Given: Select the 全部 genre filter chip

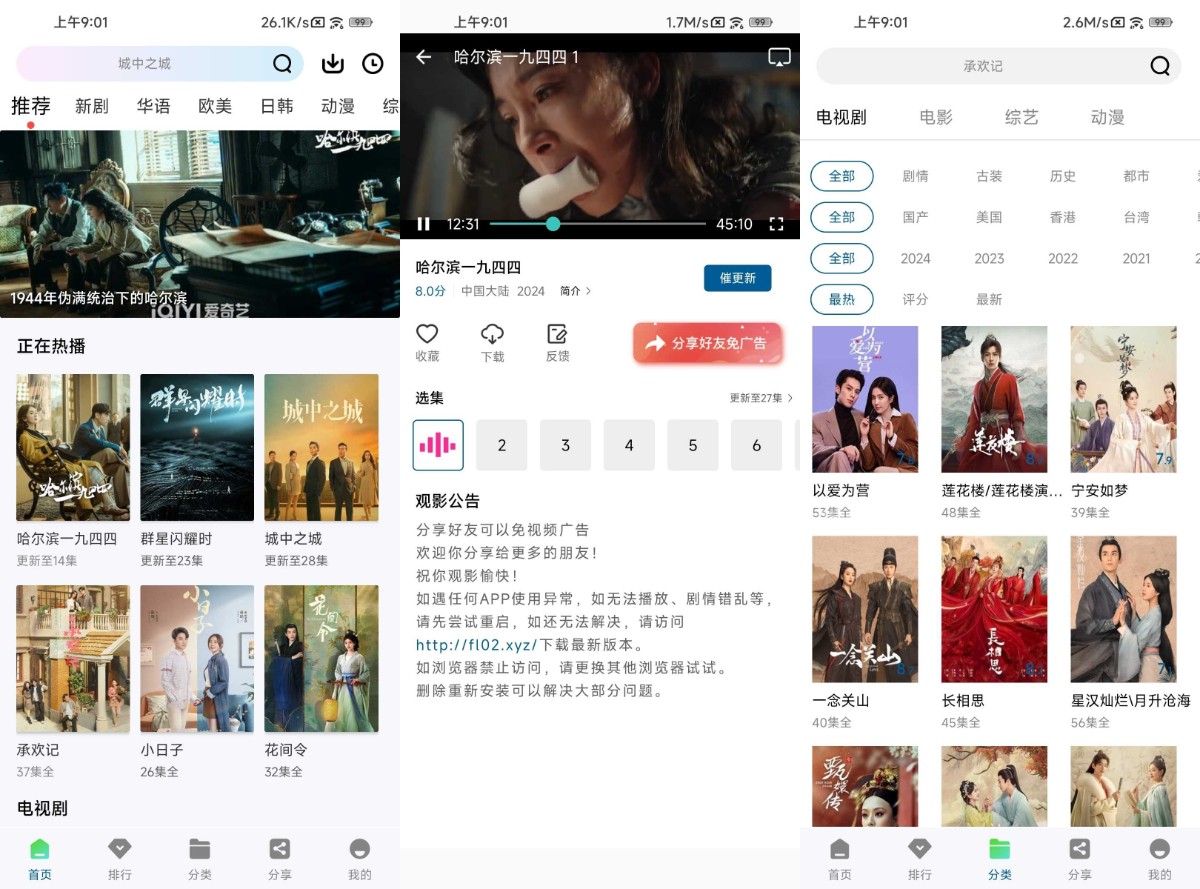Looking at the screenshot, I should point(842,176).
